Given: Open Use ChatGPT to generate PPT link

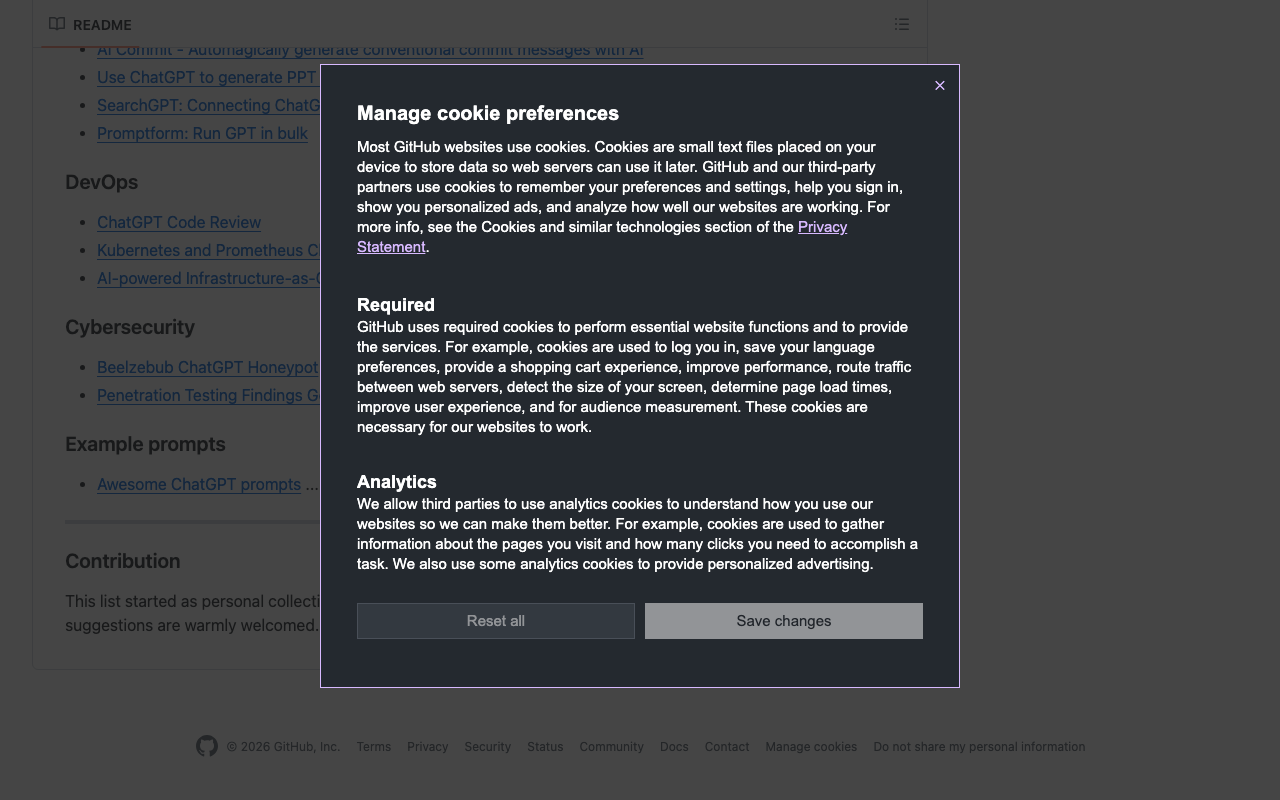Looking at the screenshot, I should [207, 77].
